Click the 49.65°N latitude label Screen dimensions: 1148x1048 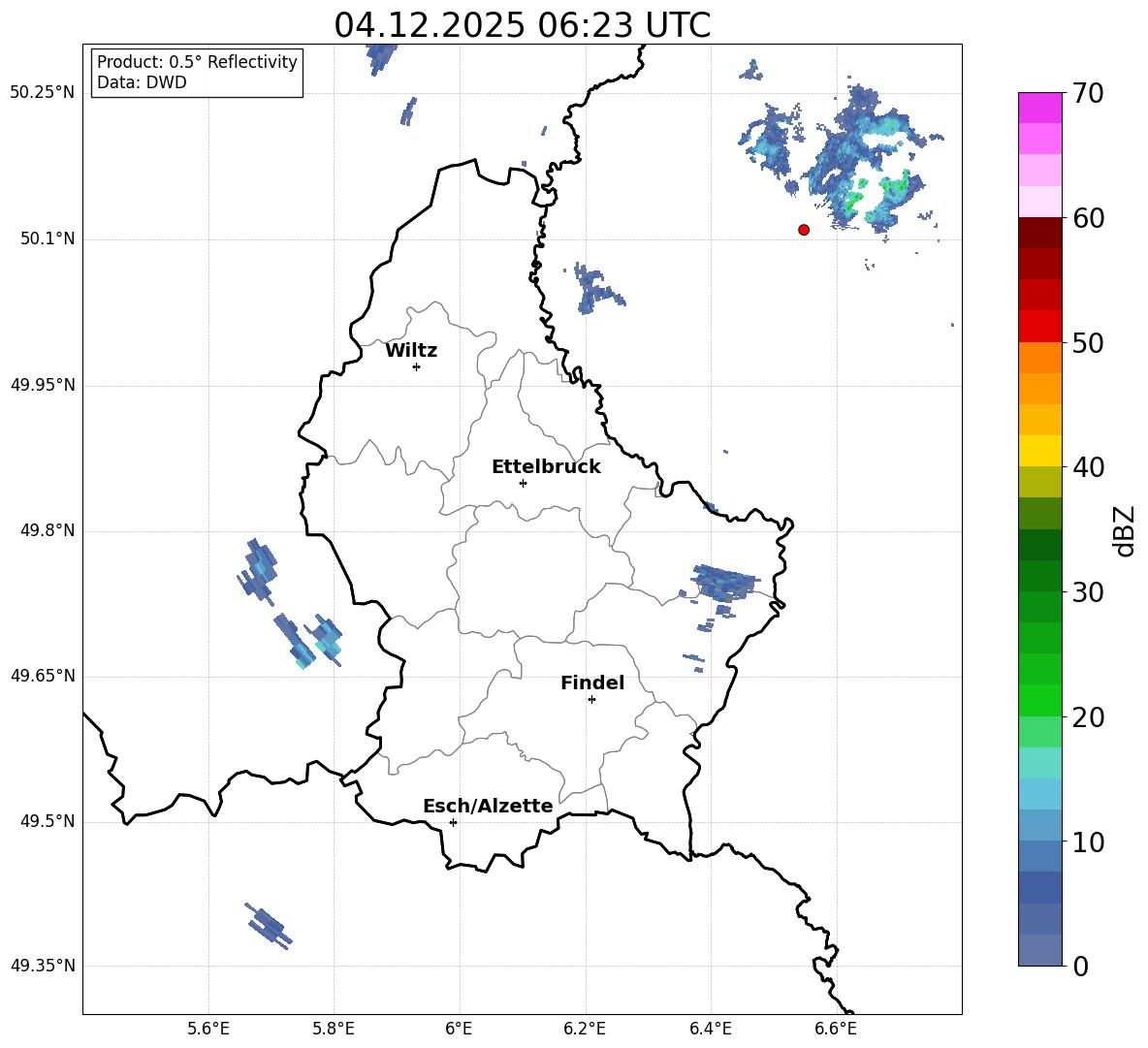tap(43, 676)
